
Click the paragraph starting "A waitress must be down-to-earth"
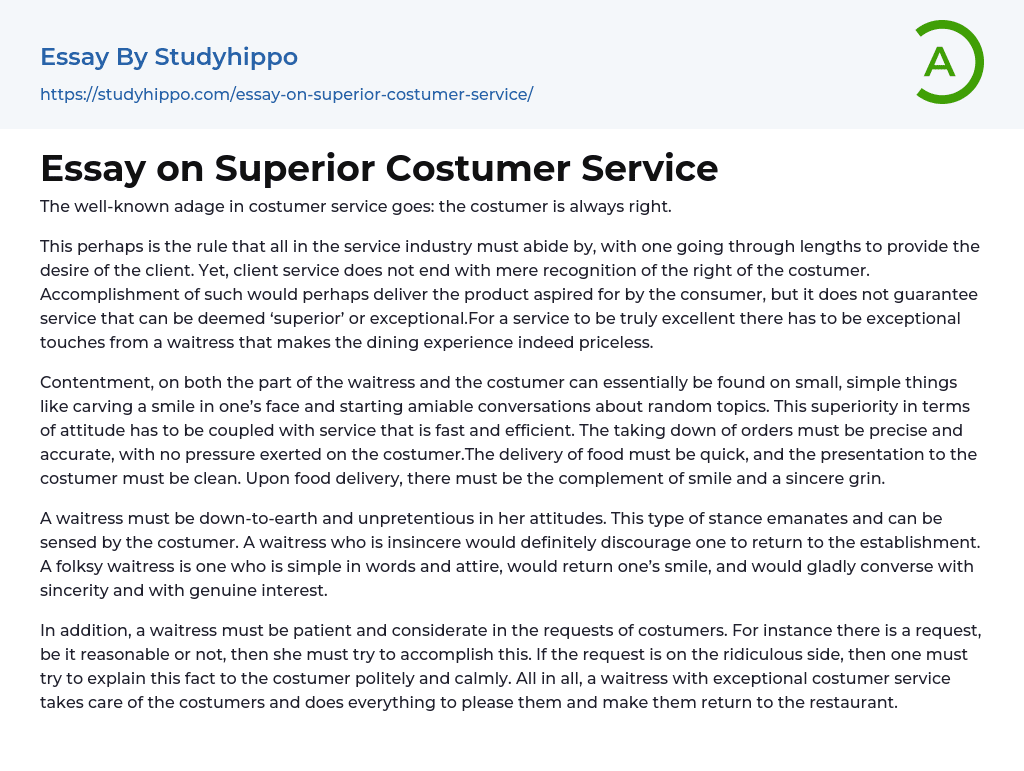[510, 554]
